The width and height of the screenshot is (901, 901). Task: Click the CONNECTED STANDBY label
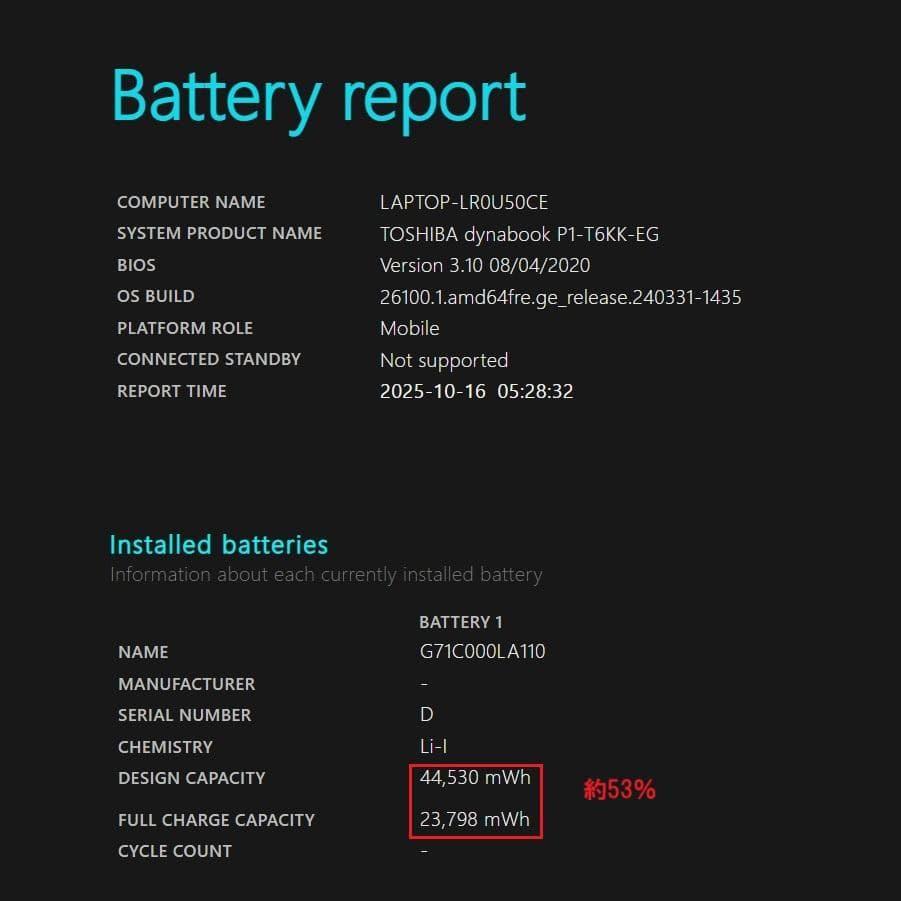pyautogui.click(x=209, y=359)
